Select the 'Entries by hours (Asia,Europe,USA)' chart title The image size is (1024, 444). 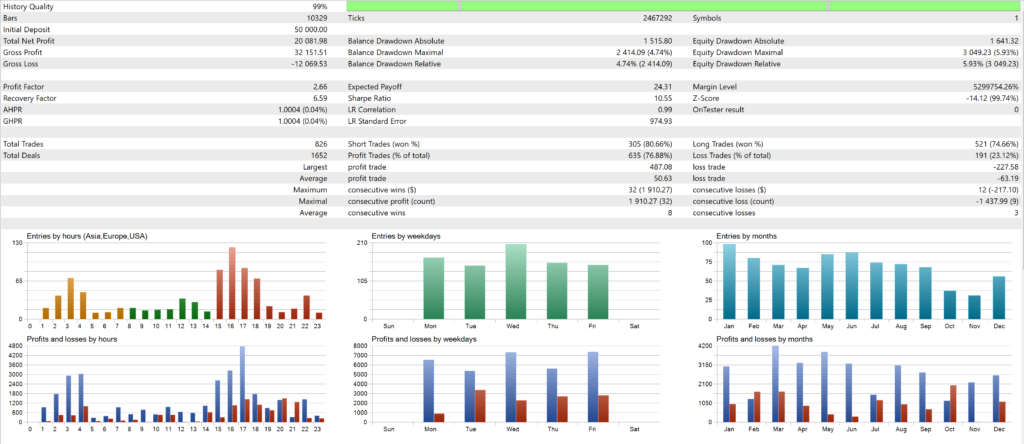point(87,236)
